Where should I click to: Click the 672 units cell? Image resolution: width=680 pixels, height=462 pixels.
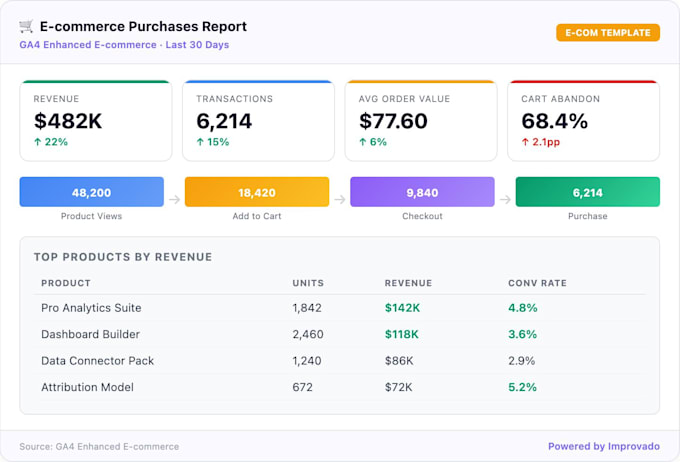coord(303,387)
